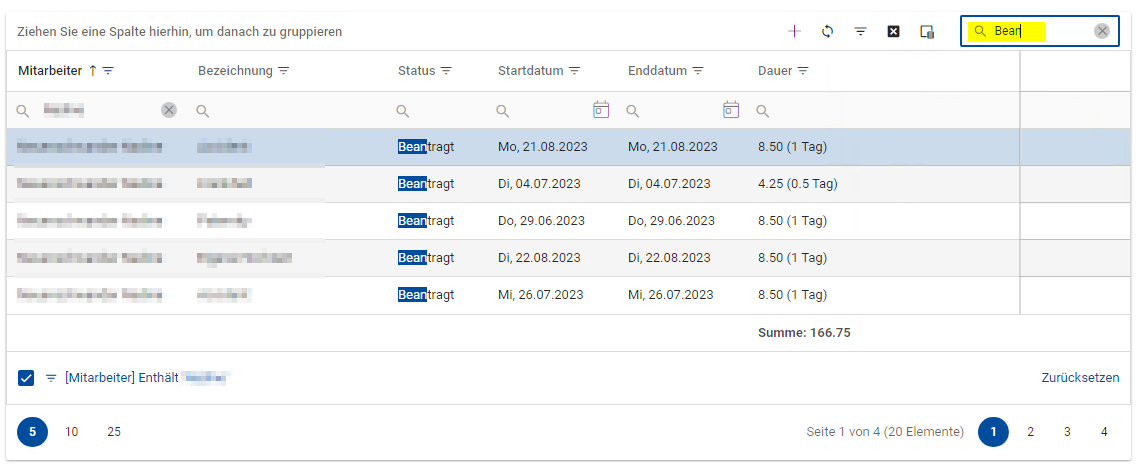1137x476 pixels.
Task: Click the plus icon to add entry
Action: pos(794,31)
